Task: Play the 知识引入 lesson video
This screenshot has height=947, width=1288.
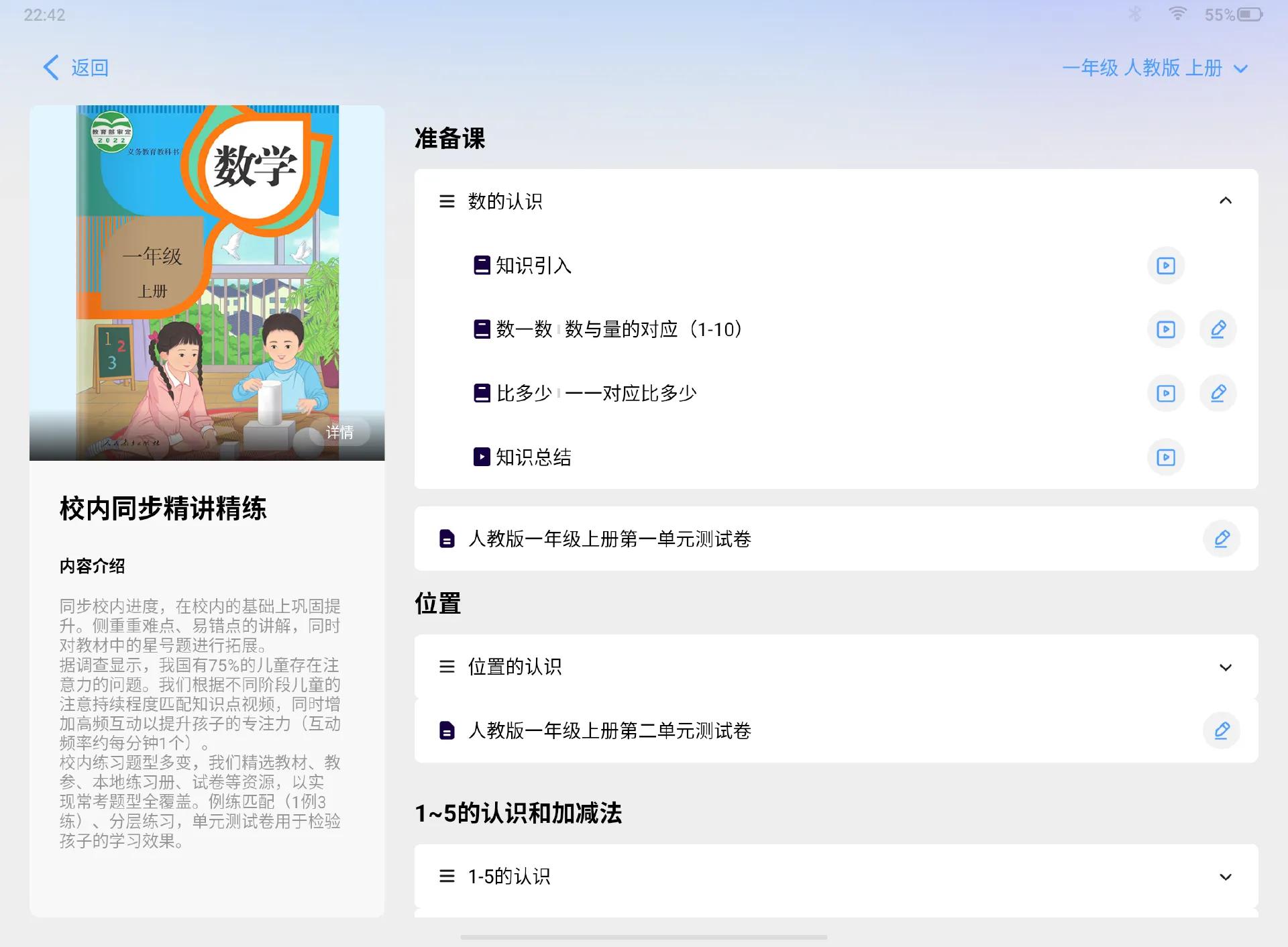Action: pyautogui.click(x=1165, y=266)
